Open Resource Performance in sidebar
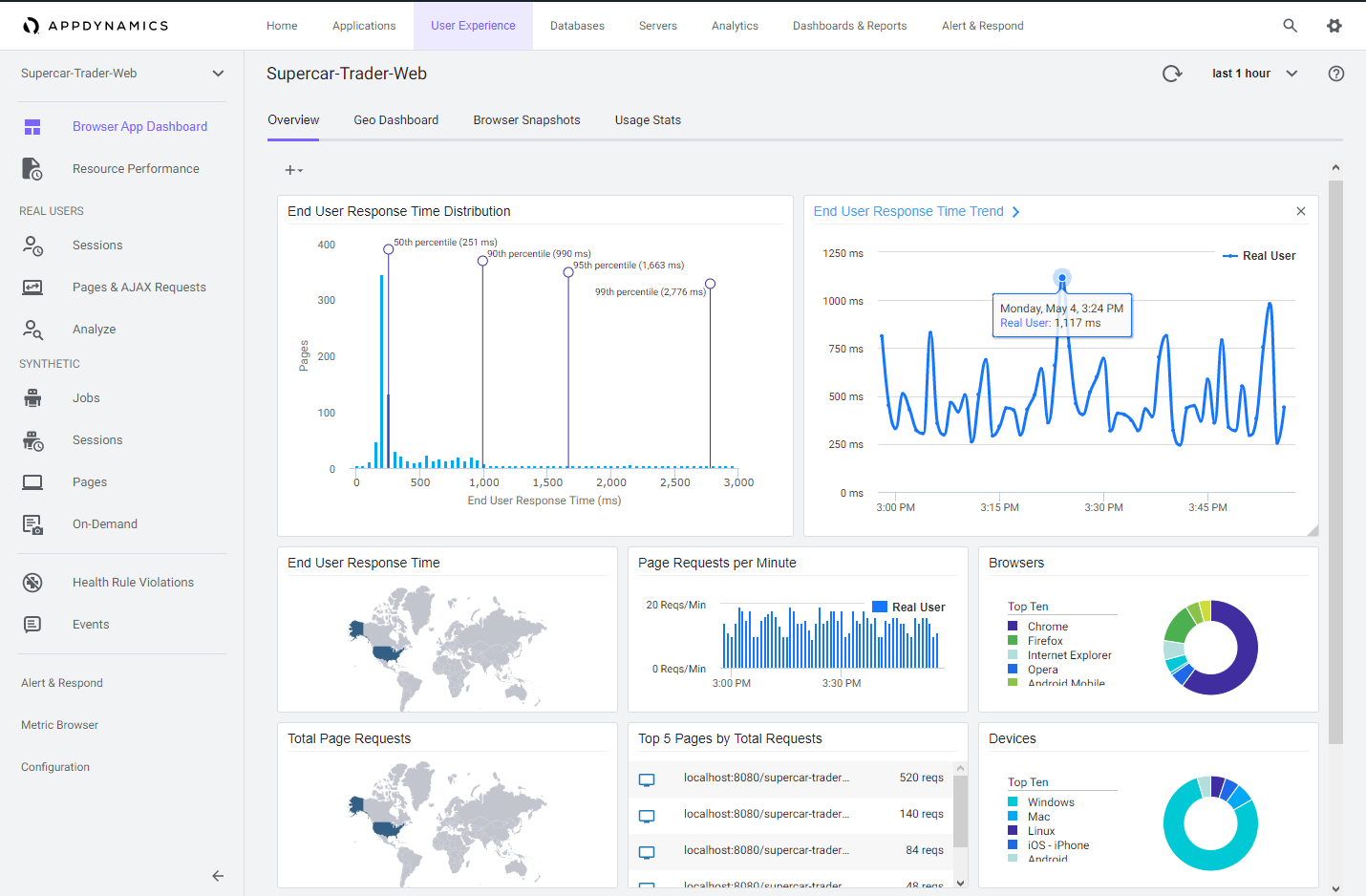Viewport: 1366px width, 896px height. [136, 169]
